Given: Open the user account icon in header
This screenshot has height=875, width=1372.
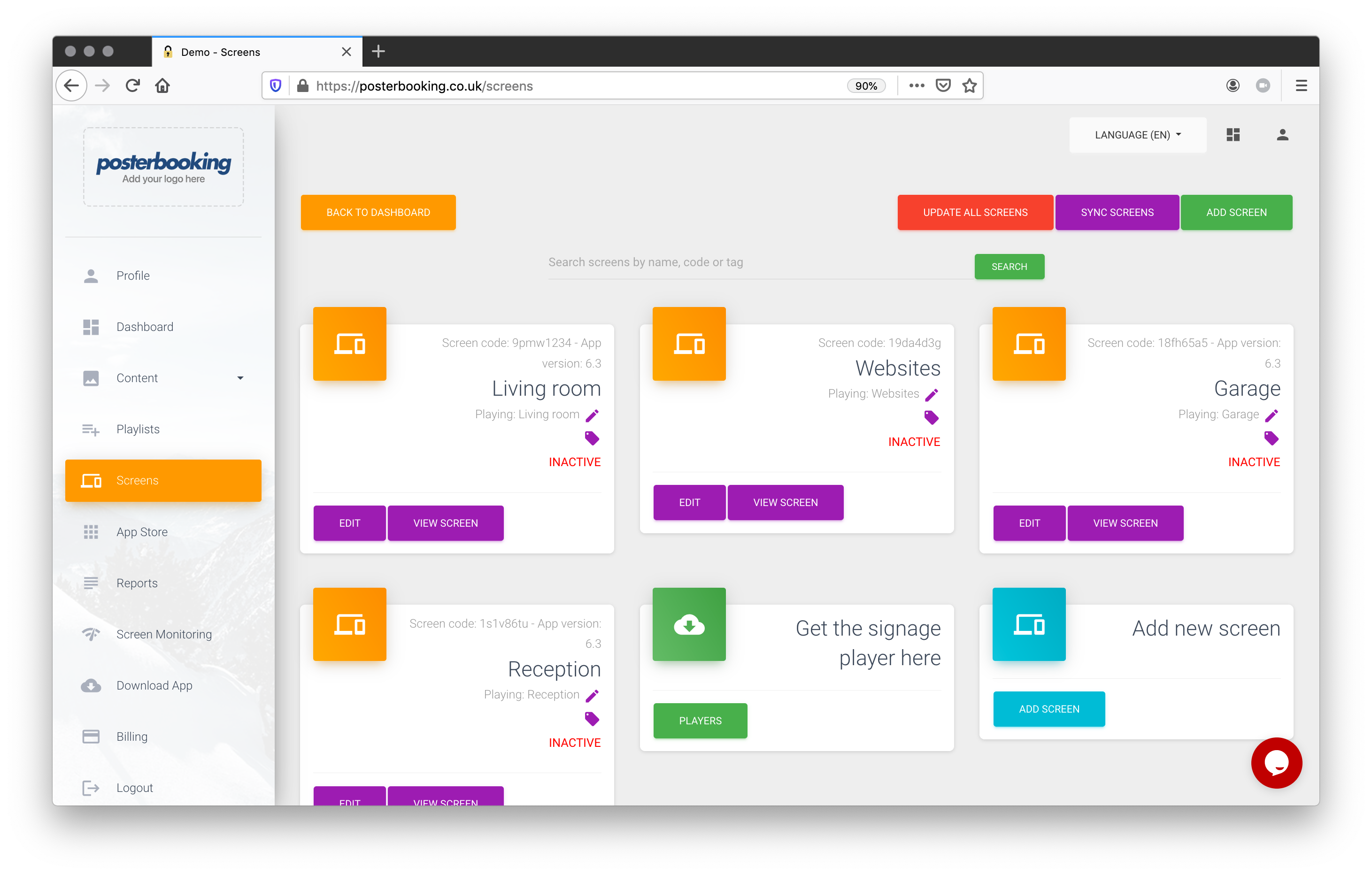Looking at the screenshot, I should pyautogui.click(x=1282, y=134).
